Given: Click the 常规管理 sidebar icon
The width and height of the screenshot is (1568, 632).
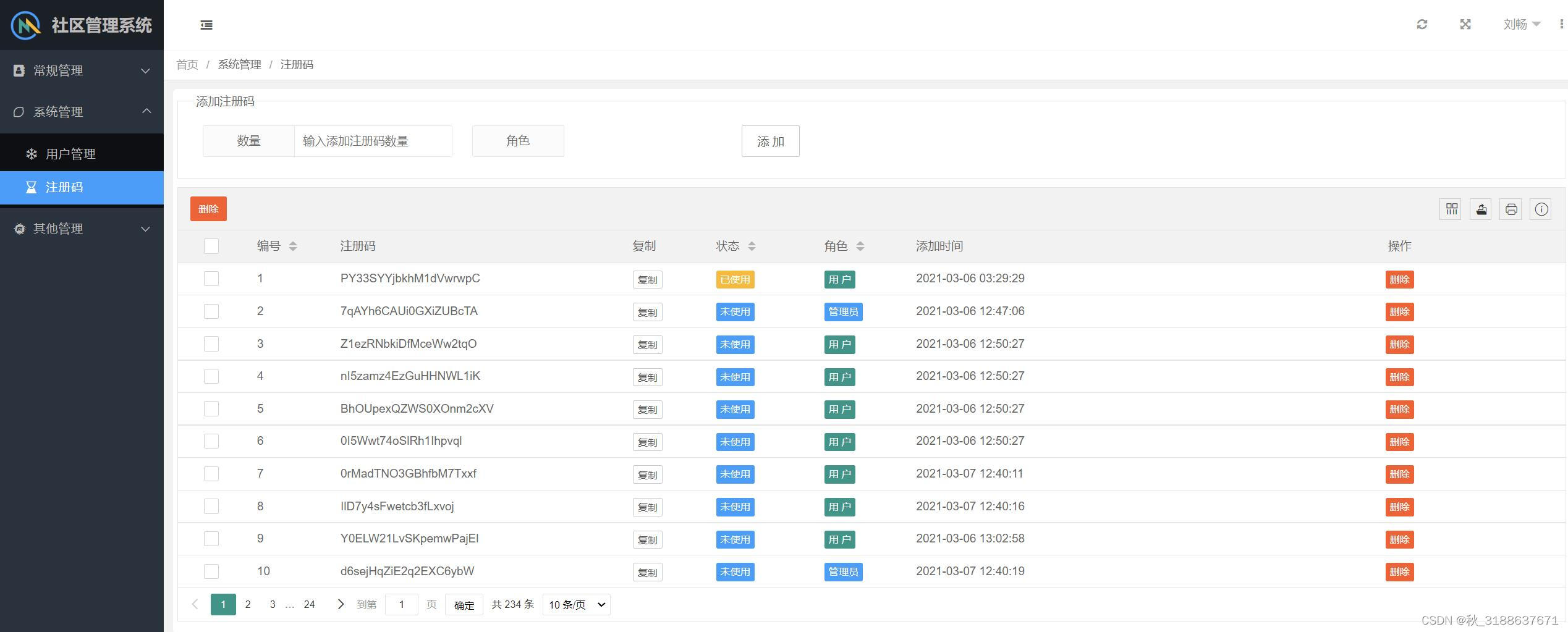Looking at the screenshot, I should coord(19,70).
